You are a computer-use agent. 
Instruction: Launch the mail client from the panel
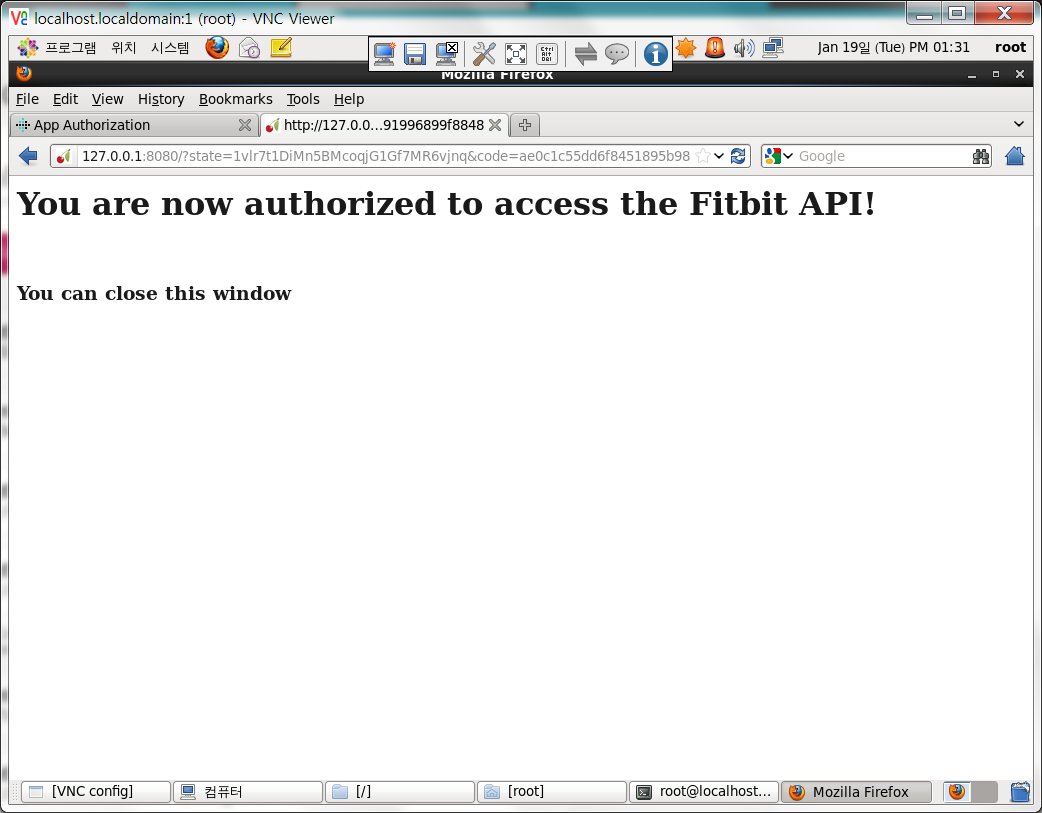[249, 48]
